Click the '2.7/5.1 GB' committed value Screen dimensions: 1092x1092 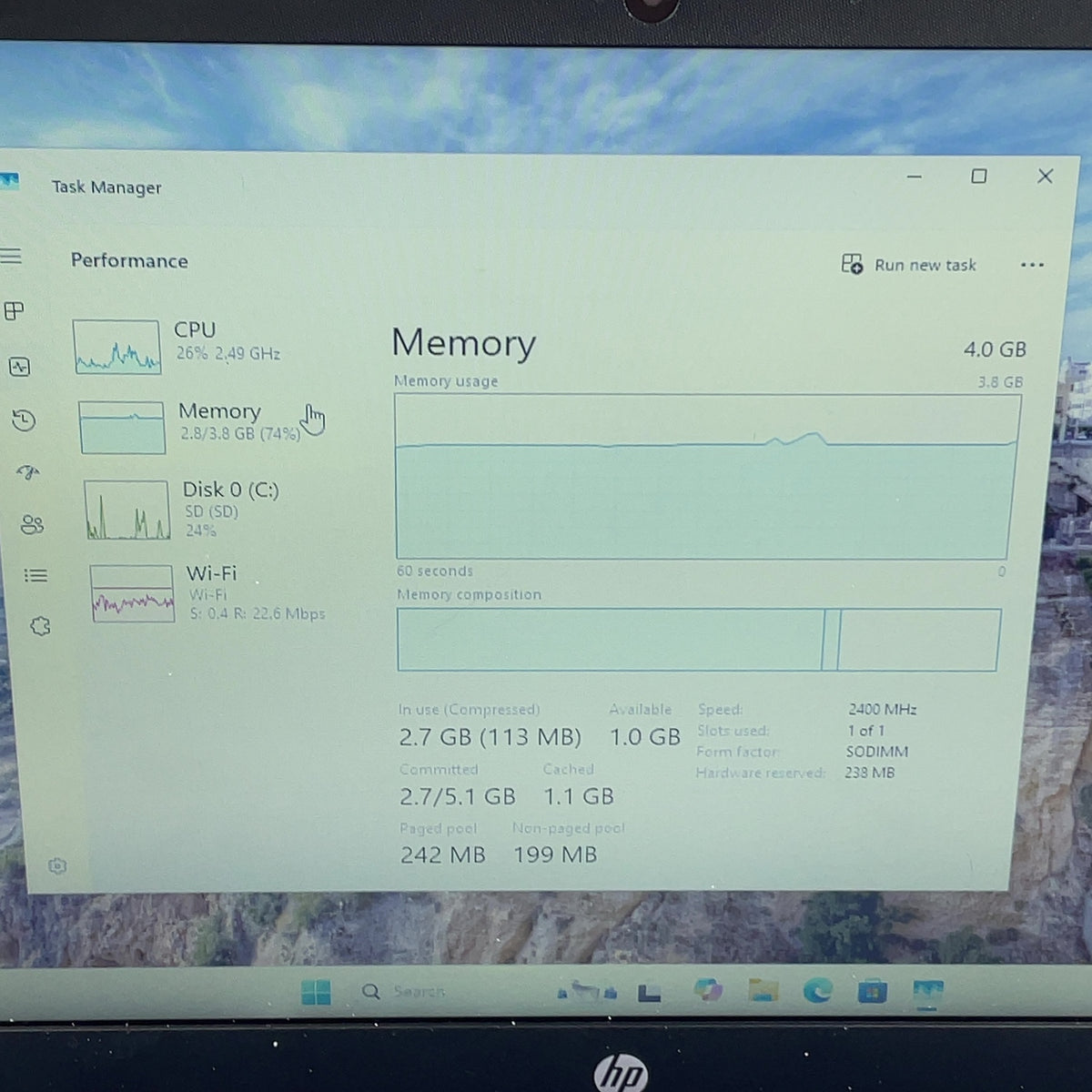(458, 797)
